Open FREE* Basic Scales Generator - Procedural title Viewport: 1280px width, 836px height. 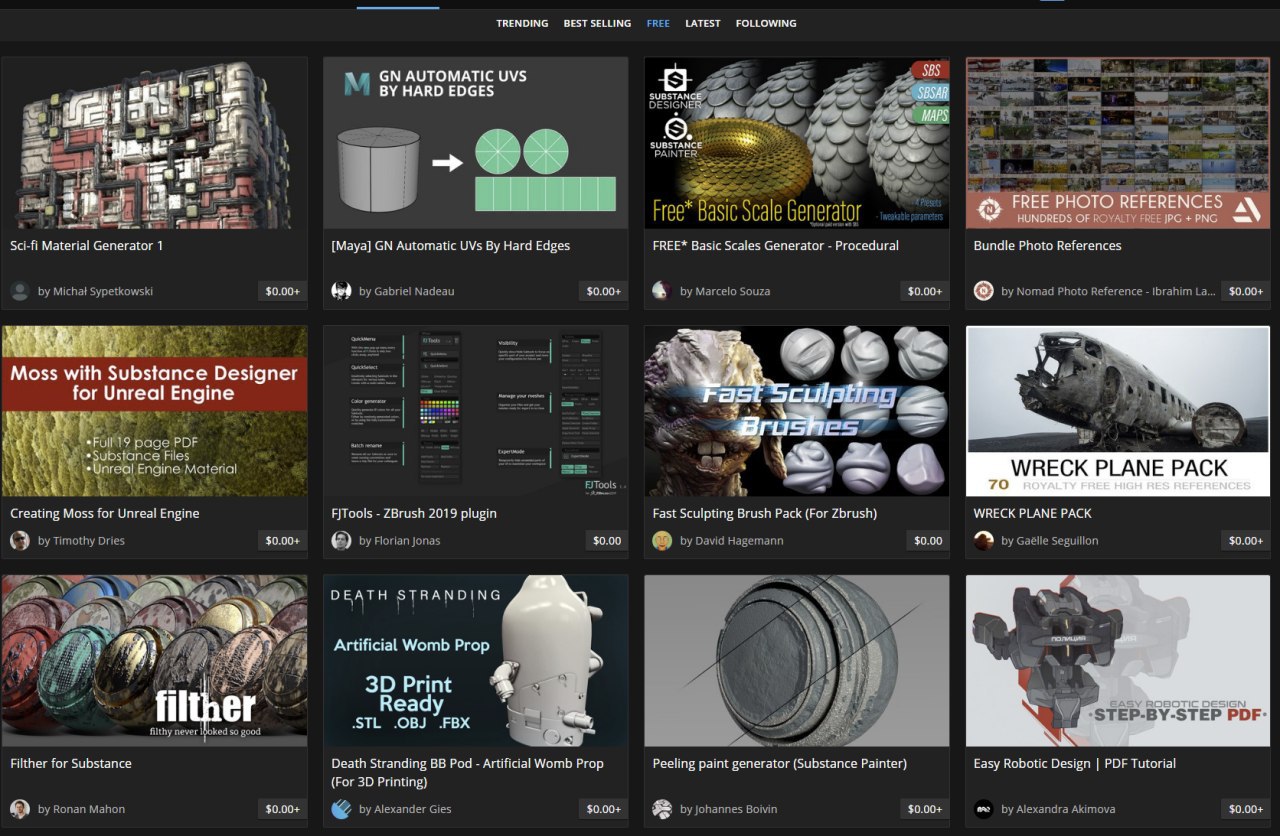[x=776, y=245]
